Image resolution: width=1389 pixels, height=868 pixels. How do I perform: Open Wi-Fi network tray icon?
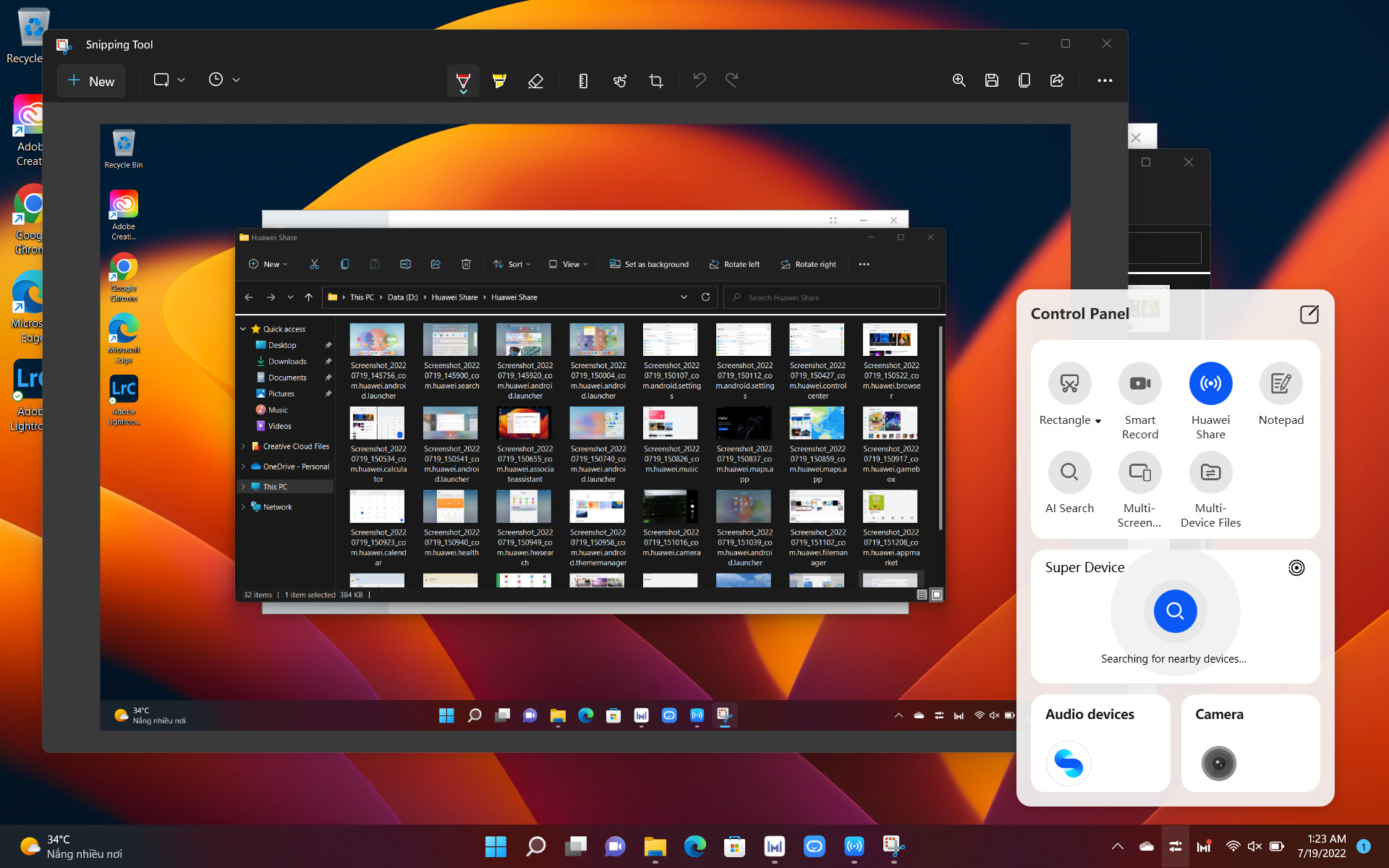(x=1233, y=846)
